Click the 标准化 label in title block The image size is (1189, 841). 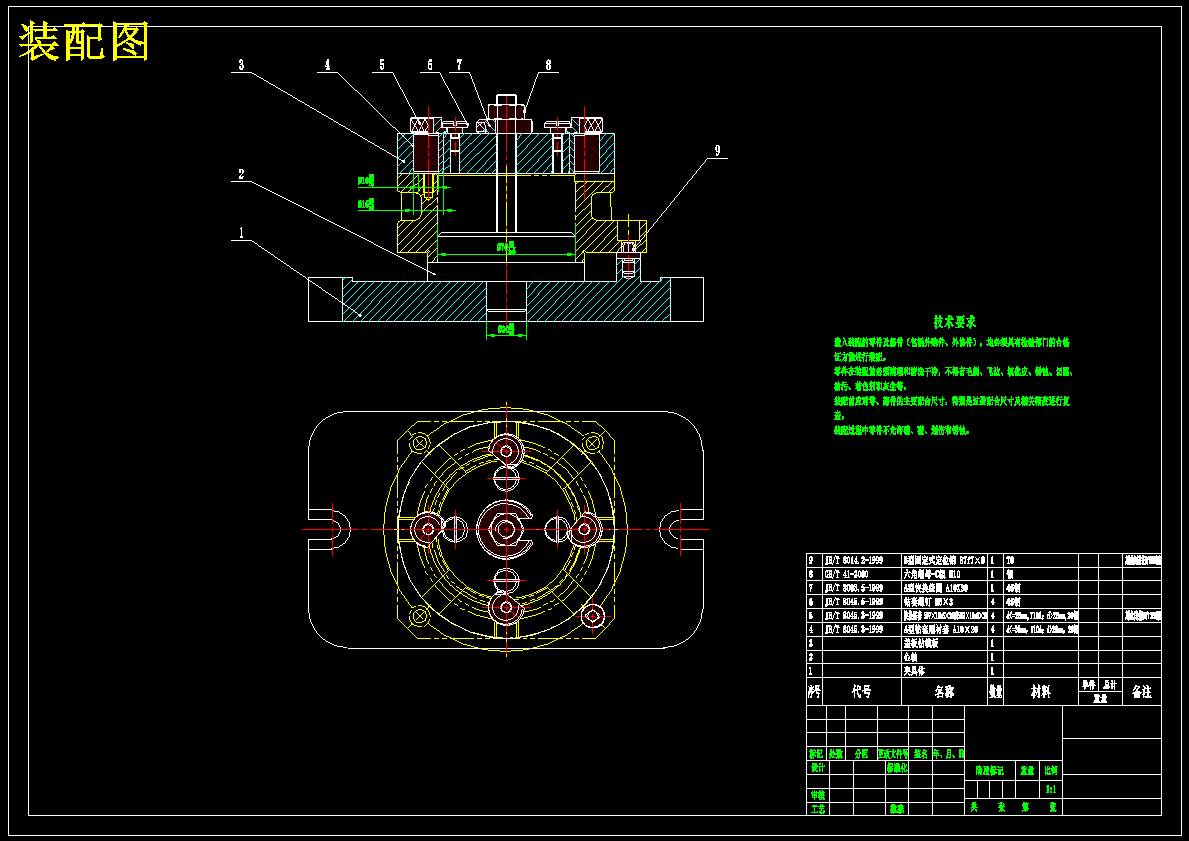(x=897, y=767)
